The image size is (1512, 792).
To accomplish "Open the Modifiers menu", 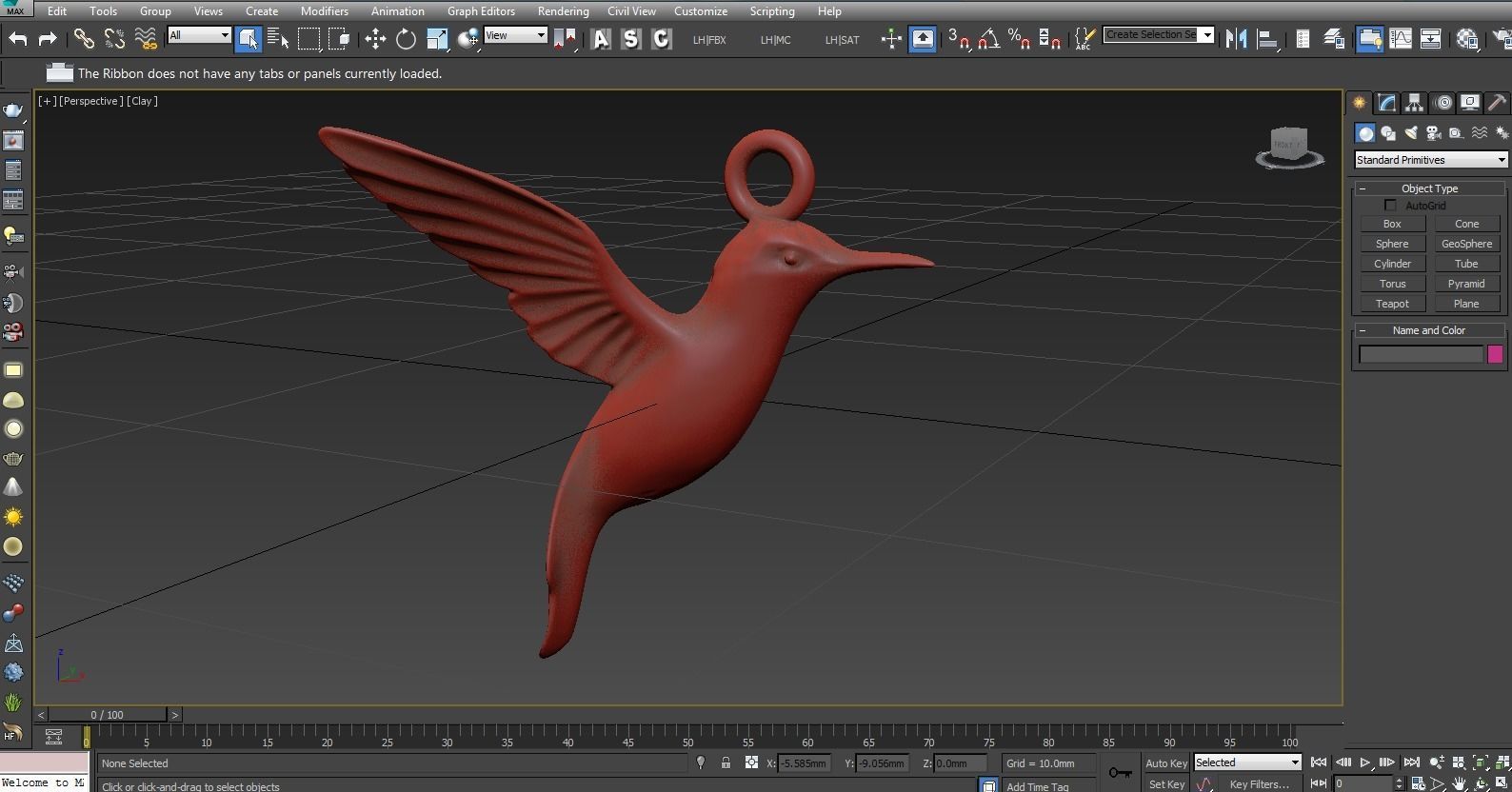I will pos(325,11).
